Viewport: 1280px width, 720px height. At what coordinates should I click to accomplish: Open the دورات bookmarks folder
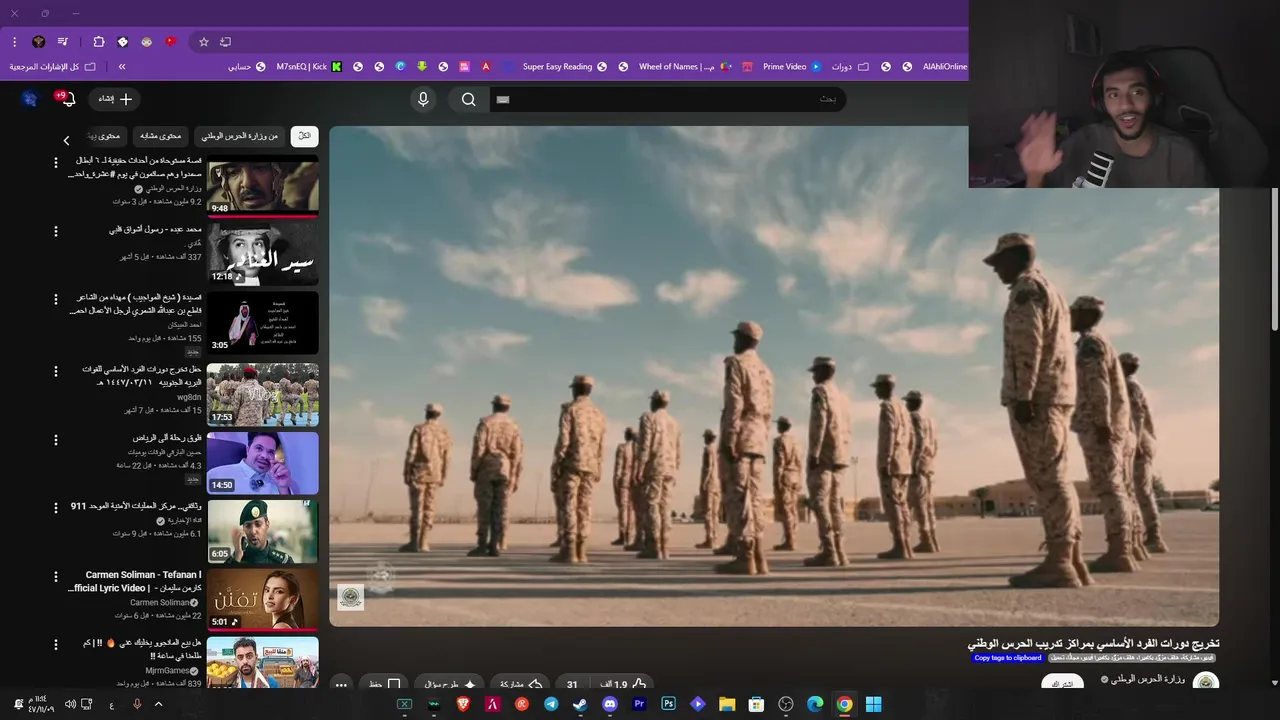(848, 67)
